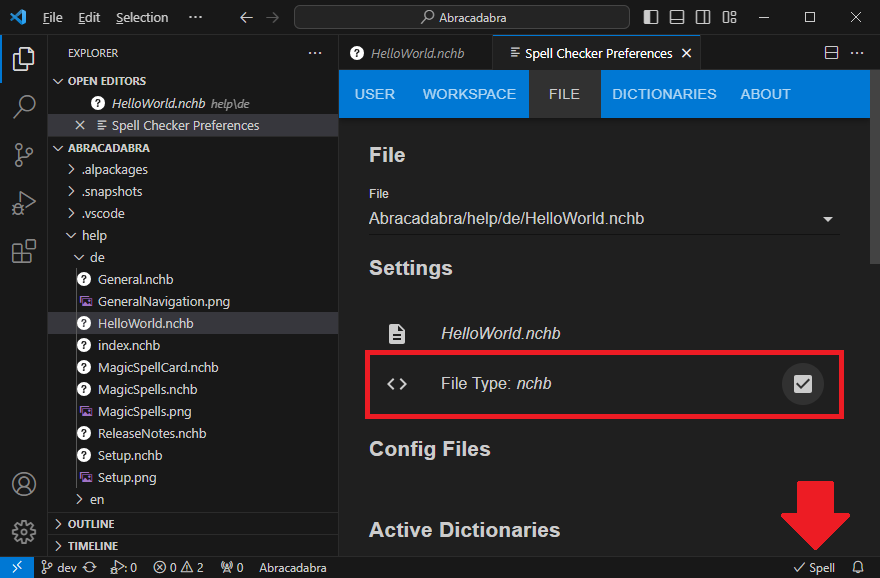Viewport: 880px width, 578px height.
Task: Open the Source Control view
Action: [x=24, y=154]
